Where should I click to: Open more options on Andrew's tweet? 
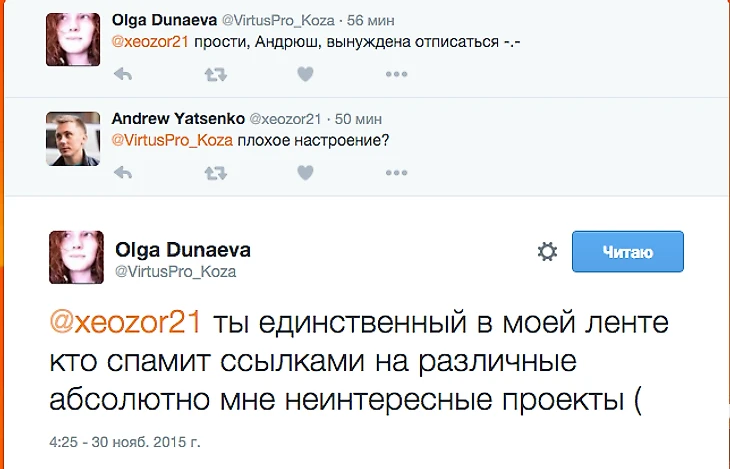[x=397, y=173]
